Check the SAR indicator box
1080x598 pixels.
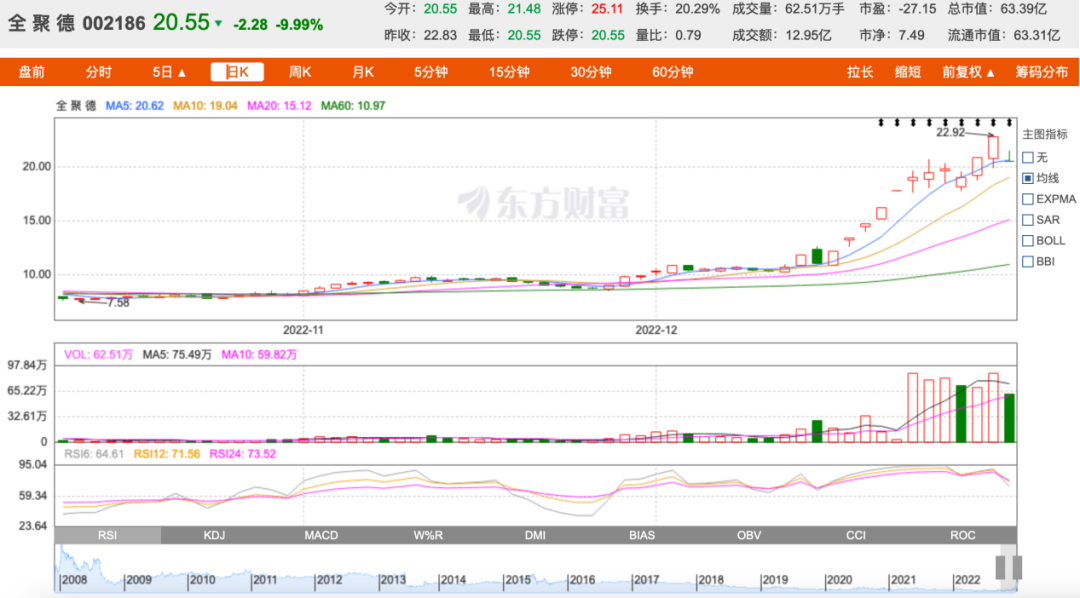1028,220
